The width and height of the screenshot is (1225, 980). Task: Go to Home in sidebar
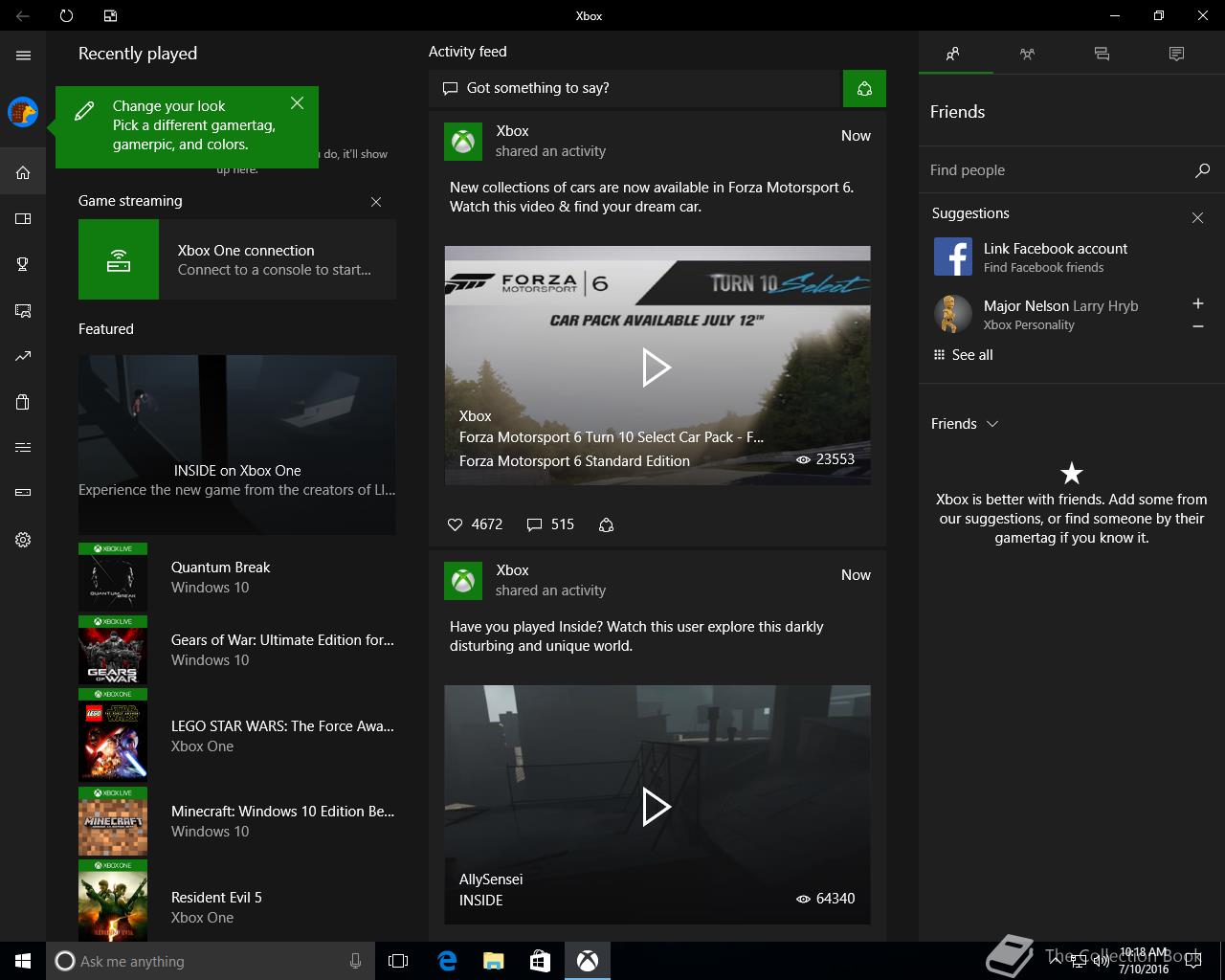(23, 172)
